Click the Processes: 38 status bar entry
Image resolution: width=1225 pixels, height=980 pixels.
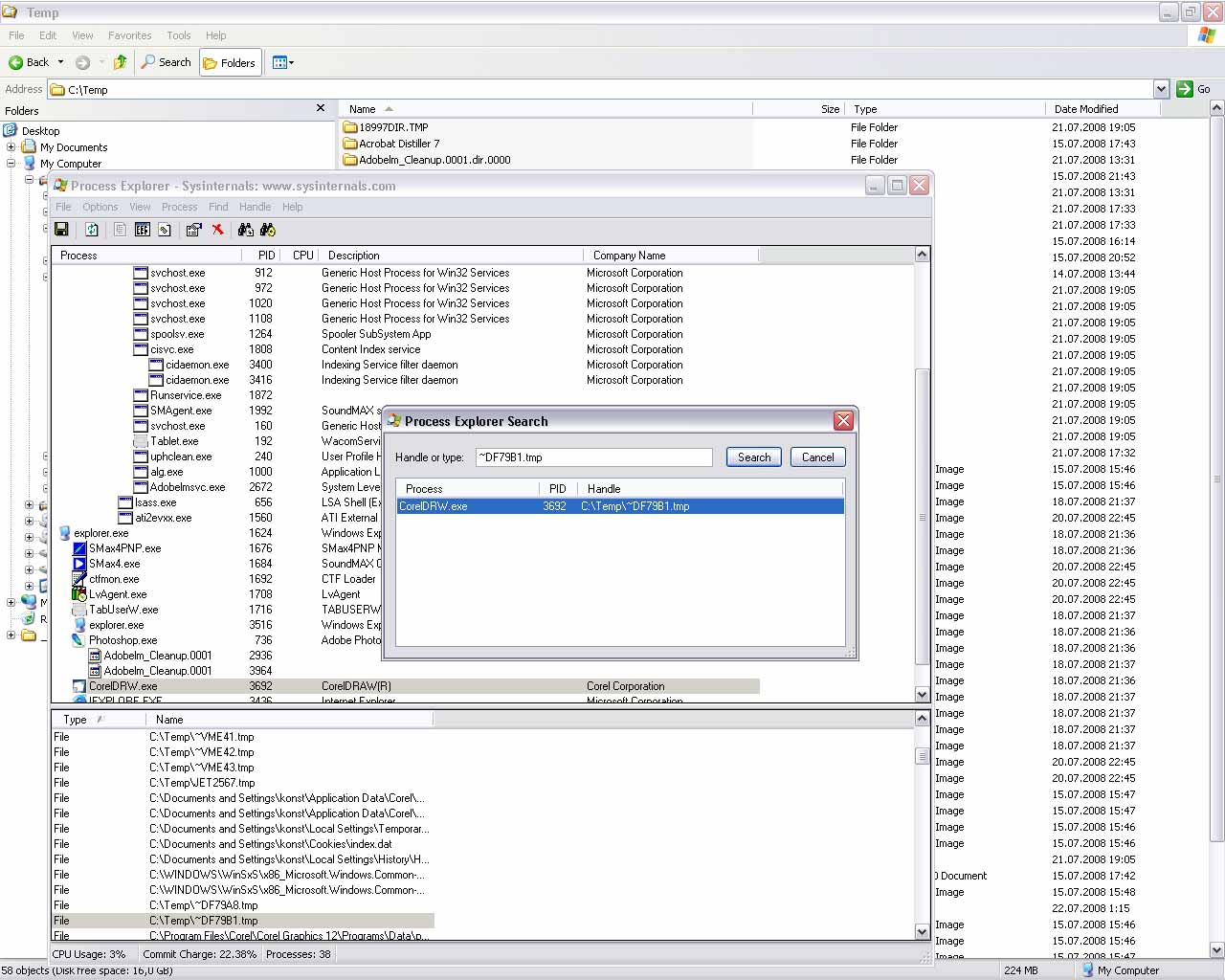pyautogui.click(x=298, y=954)
